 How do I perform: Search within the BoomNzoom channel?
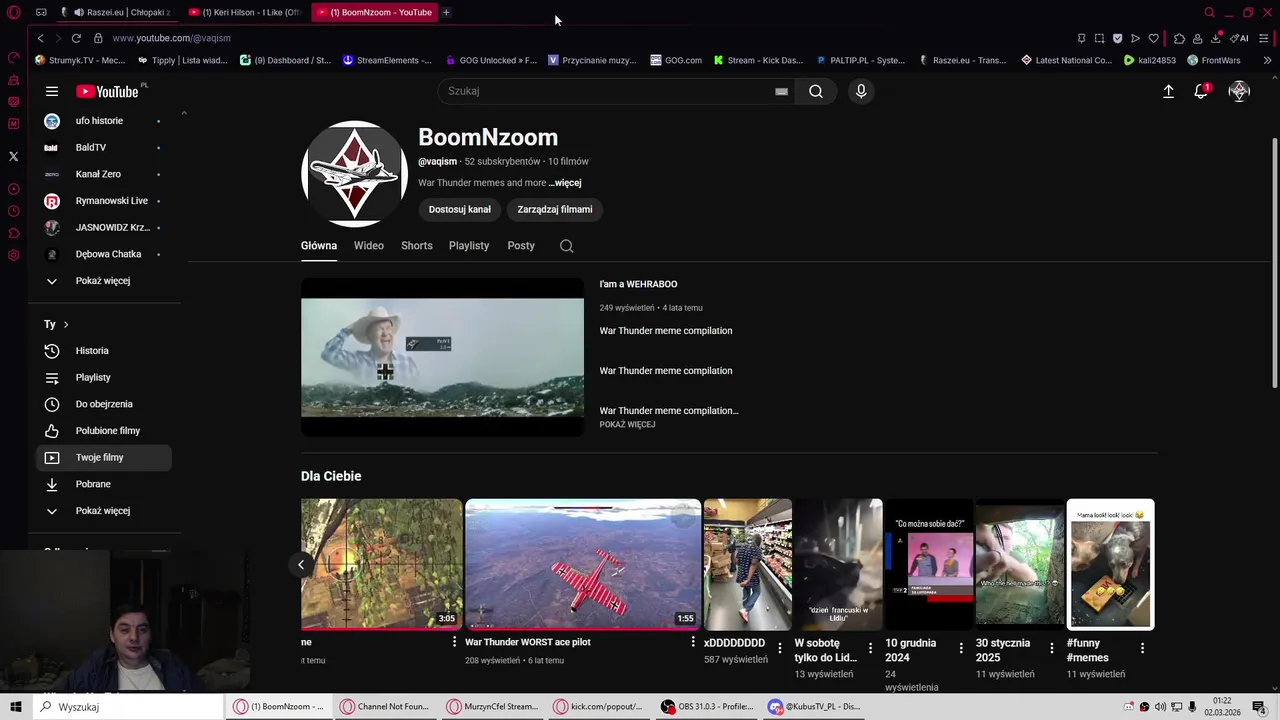[x=566, y=246]
